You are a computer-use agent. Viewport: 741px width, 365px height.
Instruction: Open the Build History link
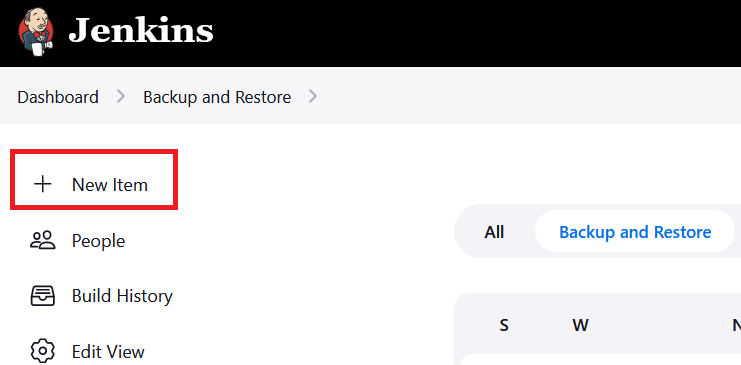pos(122,296)
